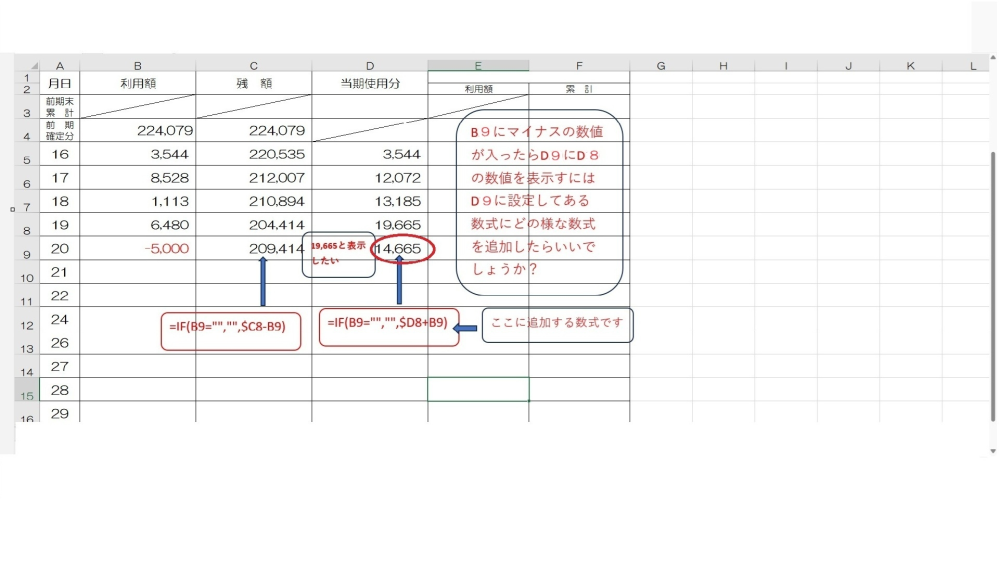Click the blue left-pointing arrow shape
999x562 pixels.
469,327
